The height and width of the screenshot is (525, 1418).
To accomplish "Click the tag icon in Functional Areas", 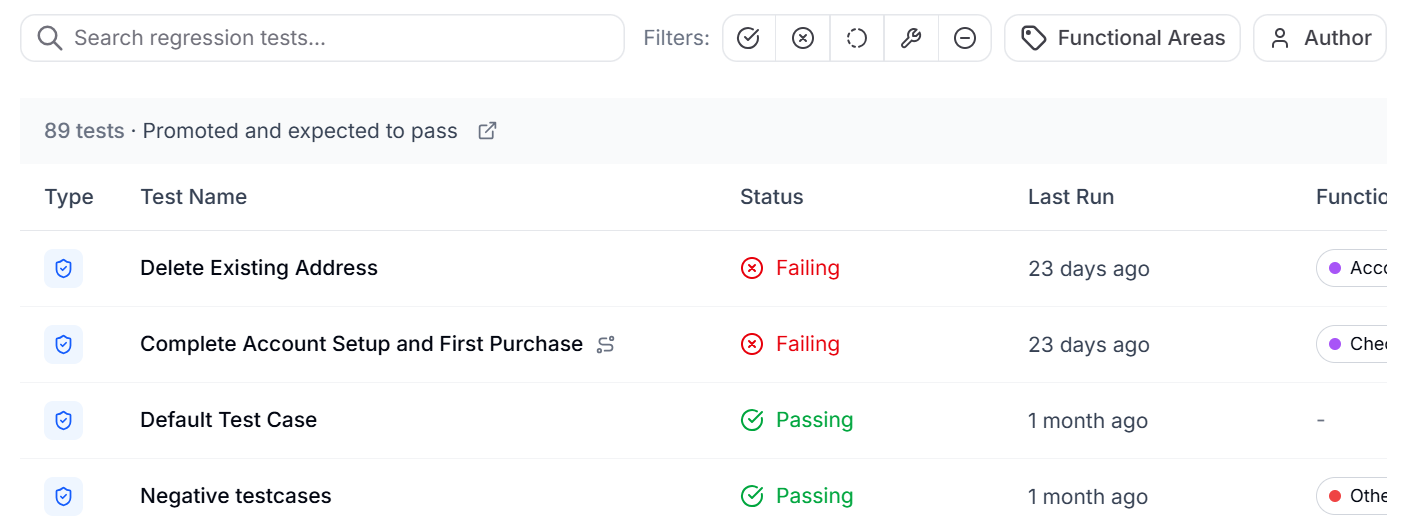I will [x=1033, y=38].
